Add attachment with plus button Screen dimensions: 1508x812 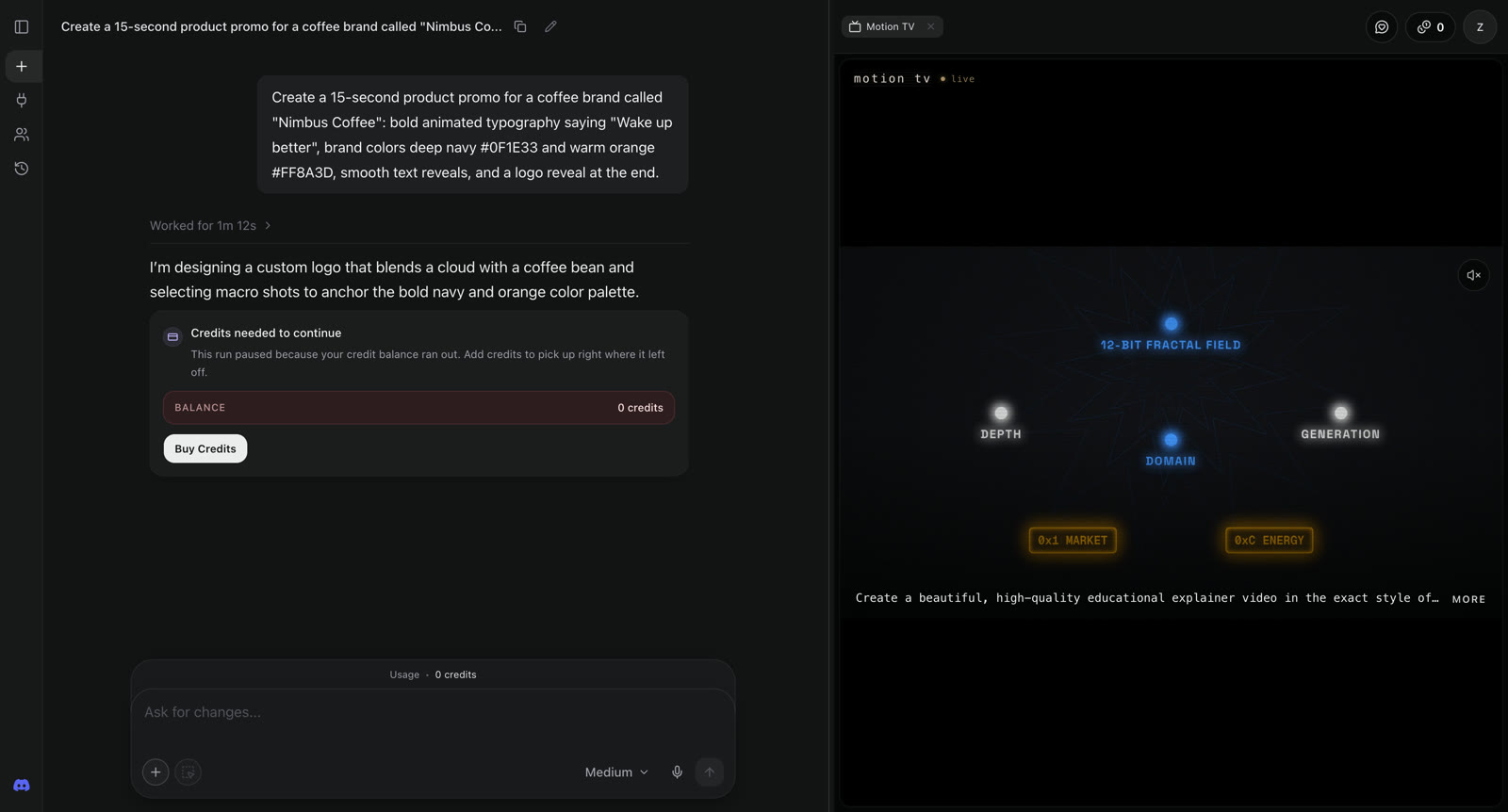tap(156, 772)
